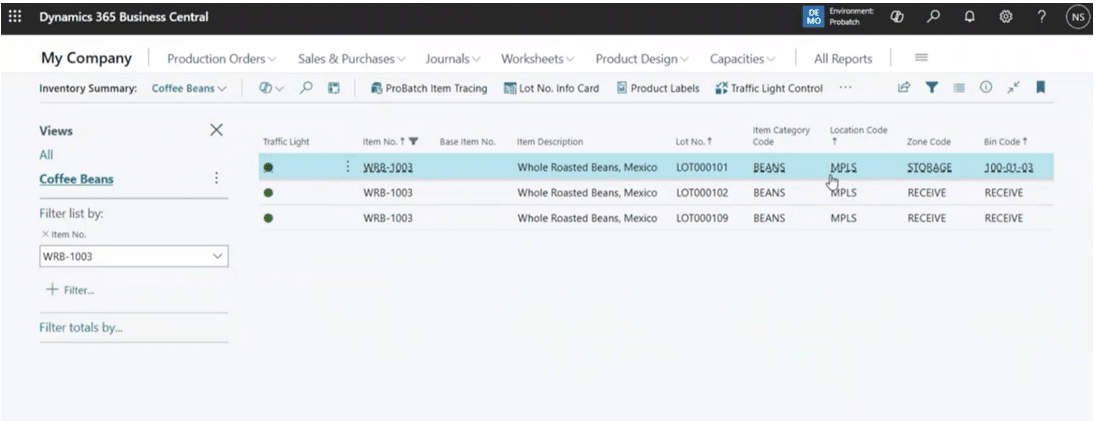Click MPLS location in LOT000101 row
The height and width of the screenshot is (421, 1095).
844,168
